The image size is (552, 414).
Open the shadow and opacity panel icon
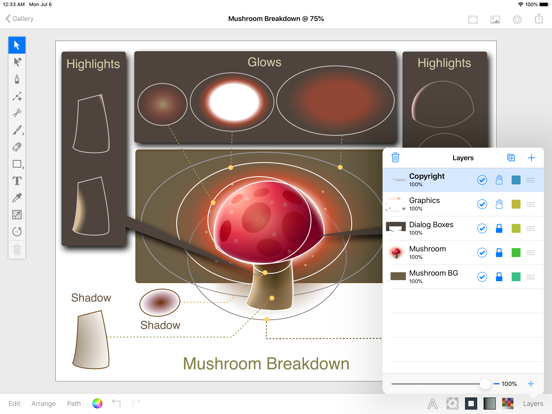(452, 403)
